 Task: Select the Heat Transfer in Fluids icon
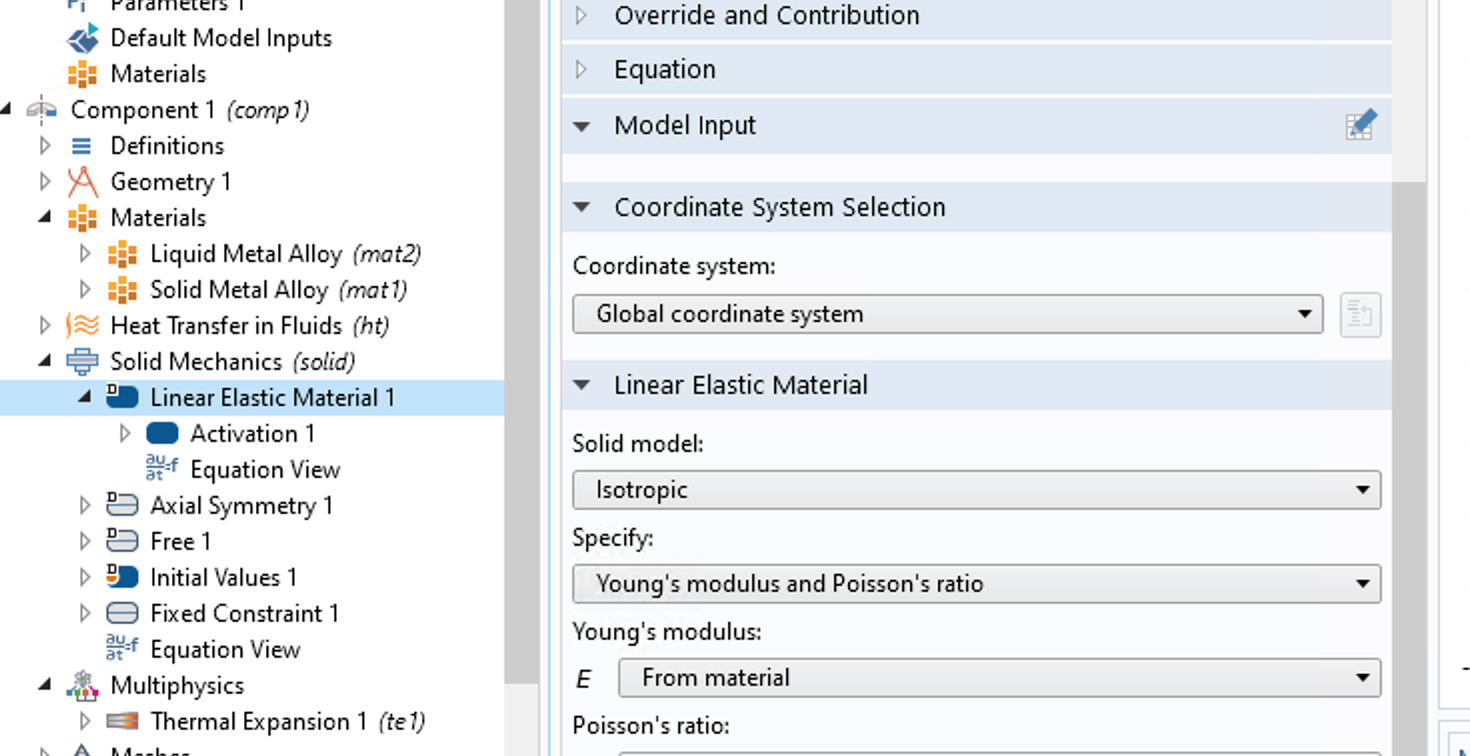pos(82,326)
